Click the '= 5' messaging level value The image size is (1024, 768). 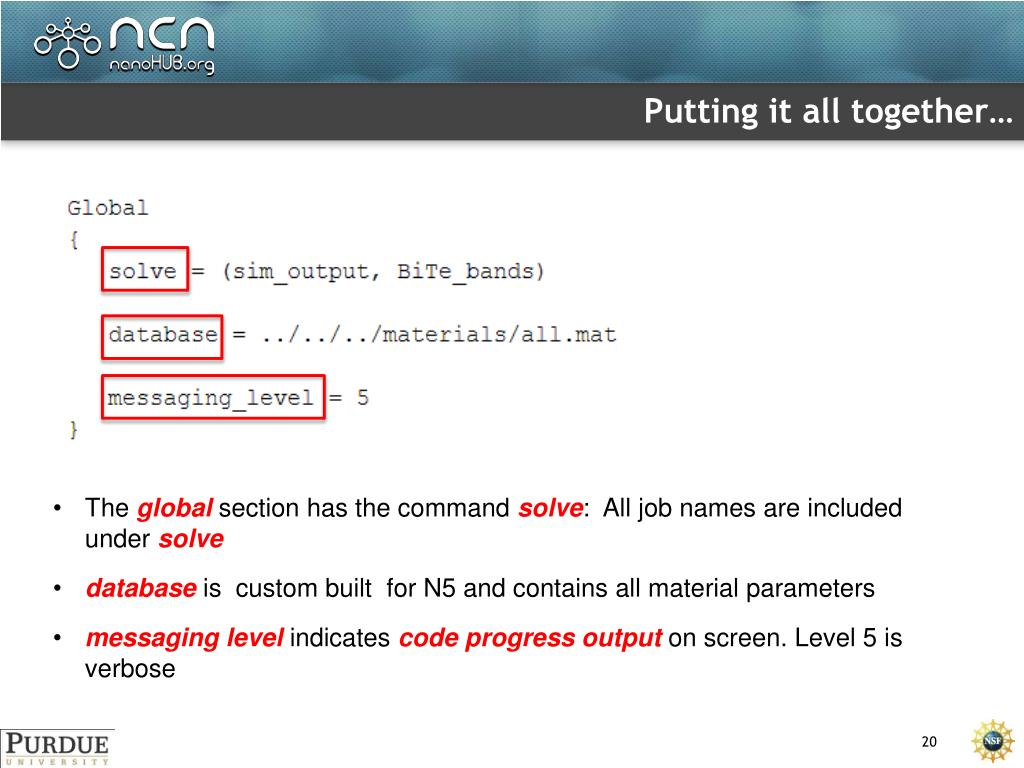[x=349, y=397]
